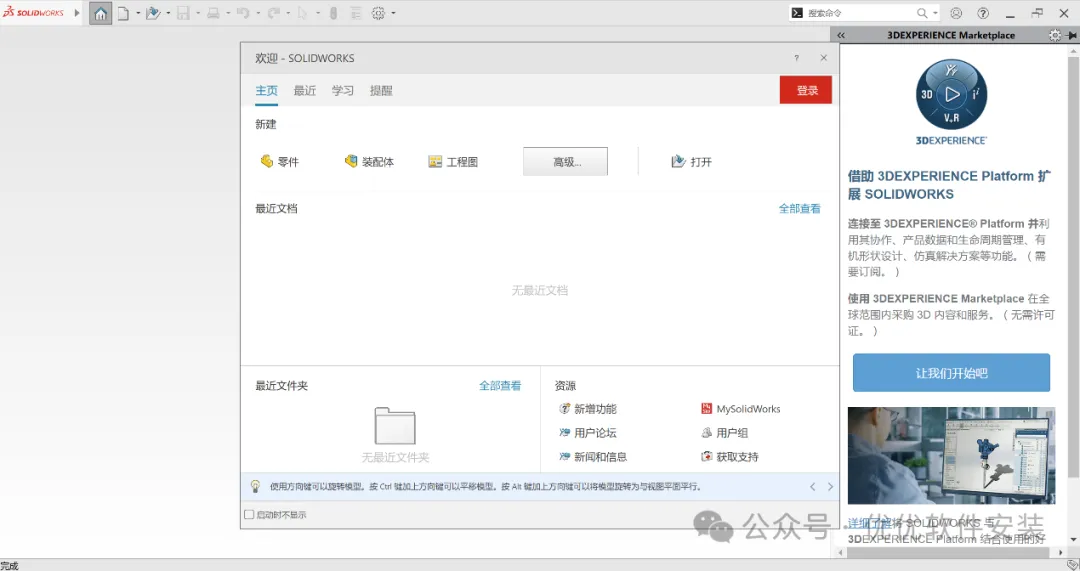Click the red Login (登录) button
Image resolution: width=1080 pixels, height=571 pixels.
click(806, 90)
